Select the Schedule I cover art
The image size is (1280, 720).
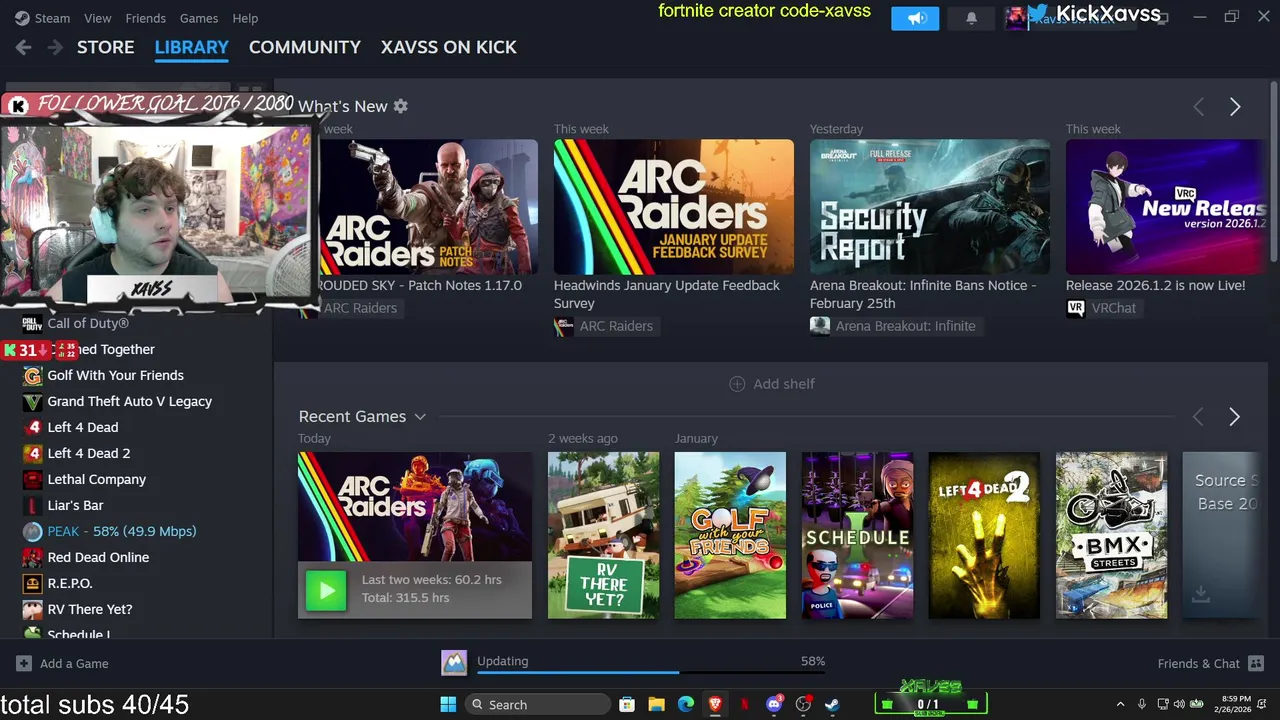pos(857,535)
